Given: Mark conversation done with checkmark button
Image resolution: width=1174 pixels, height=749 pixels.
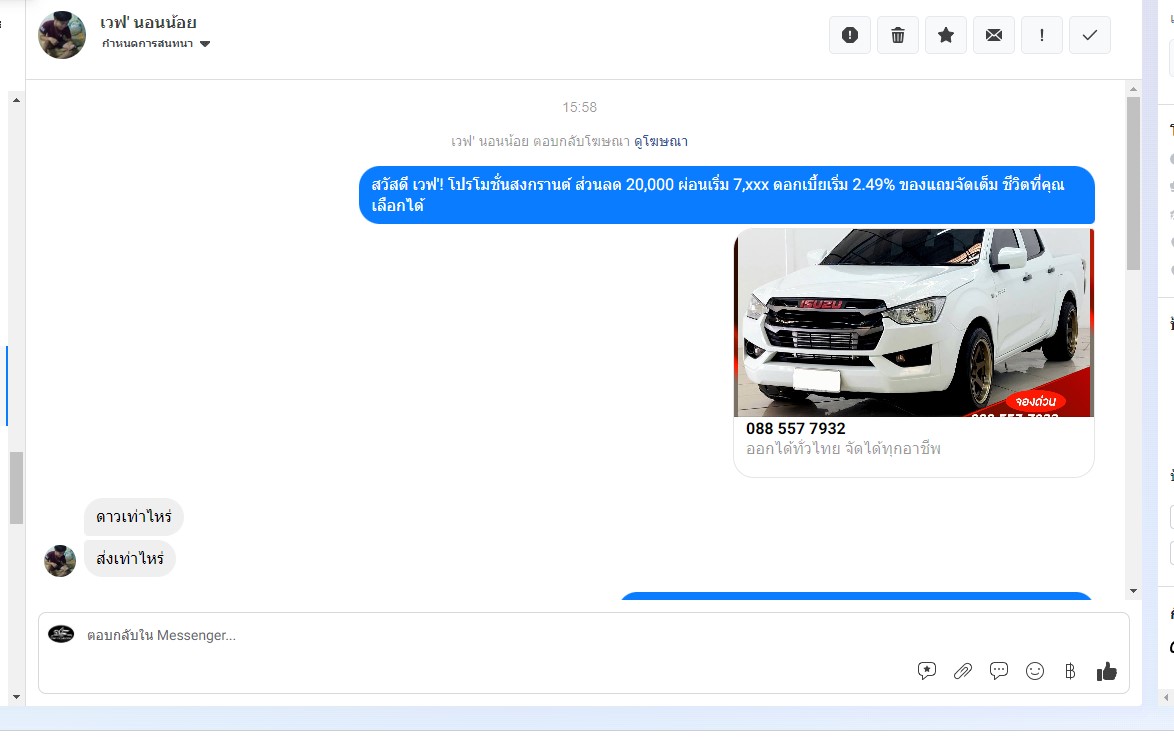Looking at the screenshot, I should tap(1089, 35).
